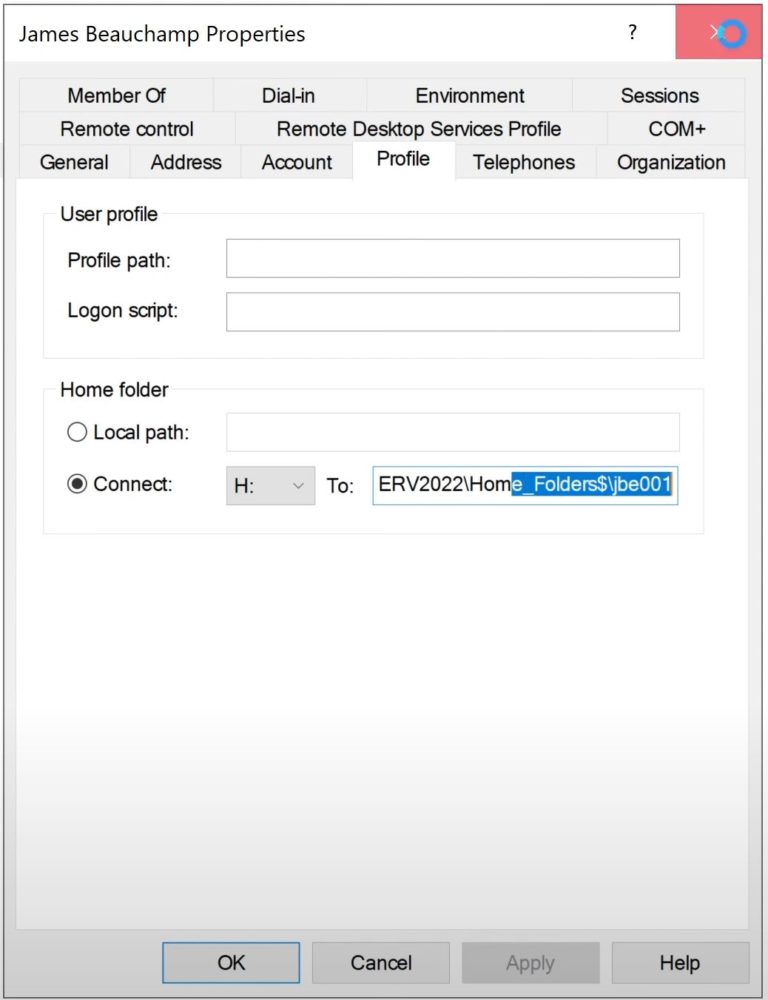Switch to the Dial-in tab
The image size is (768, 1000).
(x=288, y=96)
